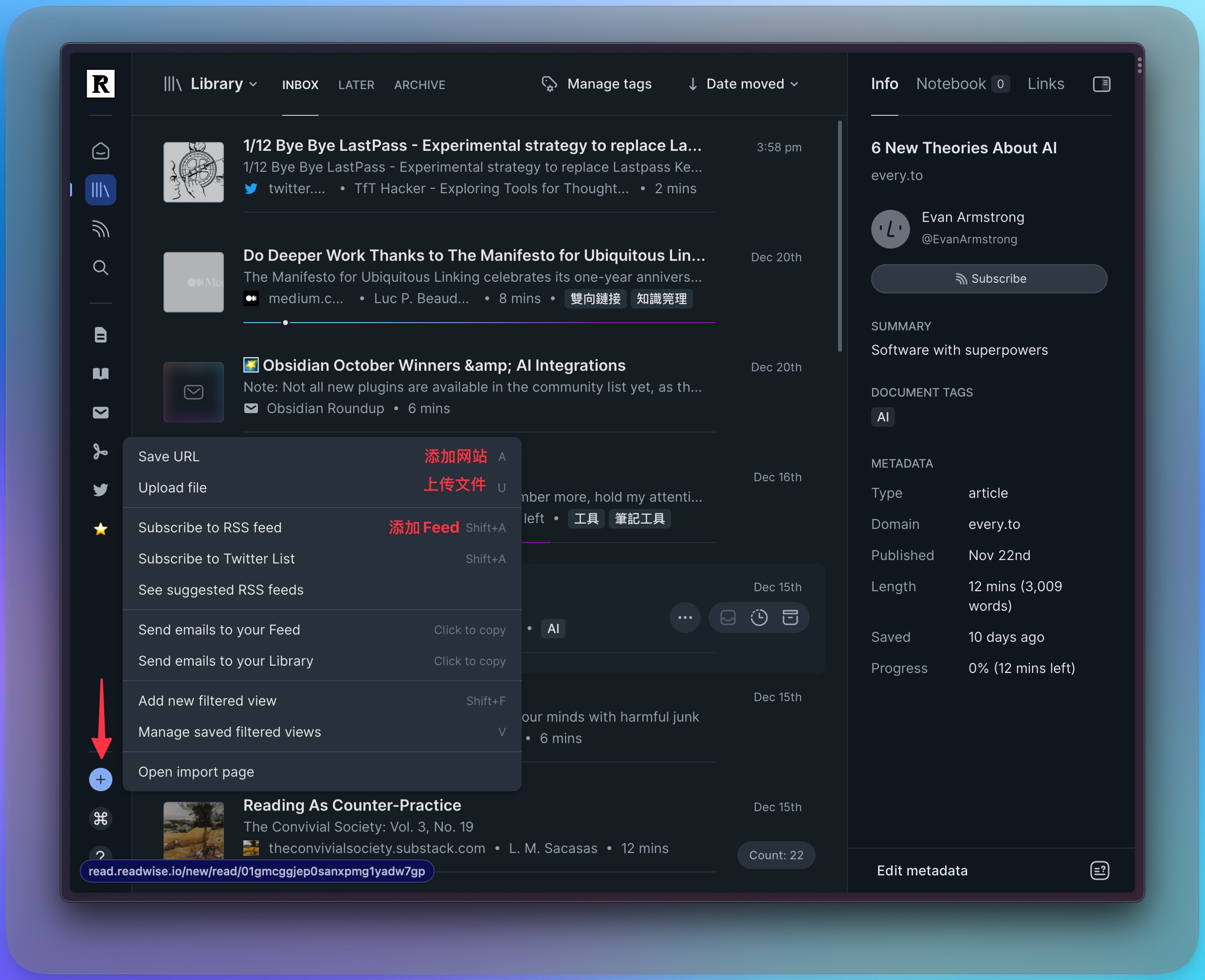Click the Count: 22 badge
The height and width of the screenshot is (980, 1205).
pyautogui.click(x=776, y=854)
